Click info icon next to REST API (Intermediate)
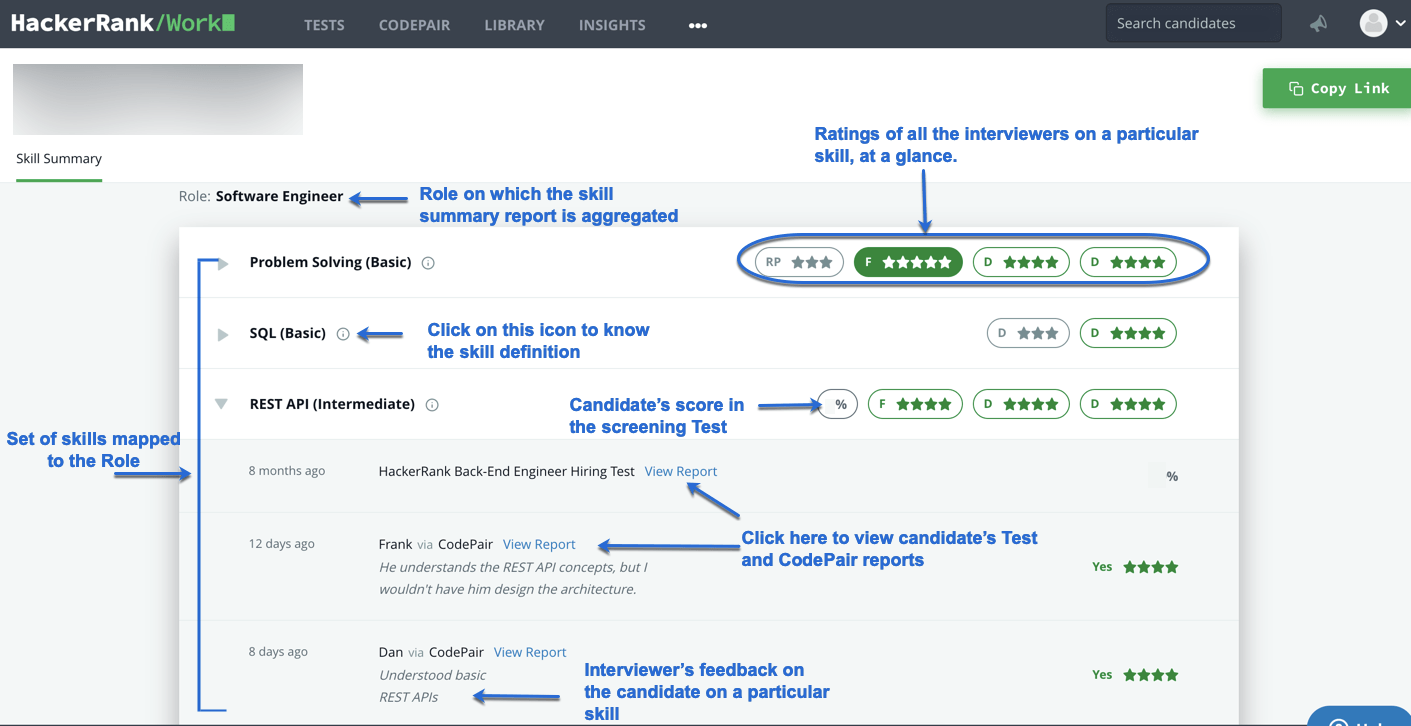 coord(432,405)
